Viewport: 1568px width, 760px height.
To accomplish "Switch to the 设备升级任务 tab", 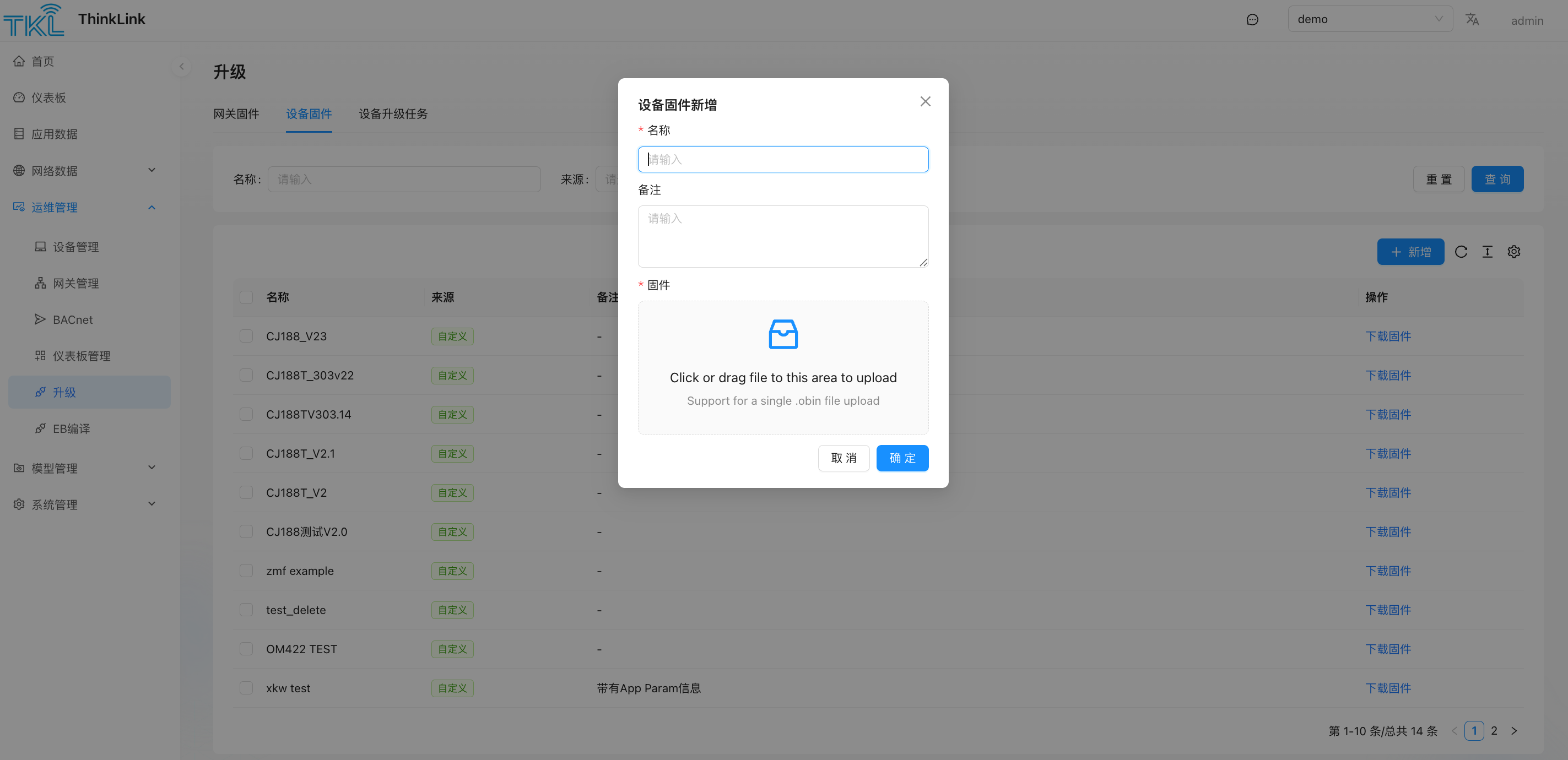I will [x=393, y=114].
